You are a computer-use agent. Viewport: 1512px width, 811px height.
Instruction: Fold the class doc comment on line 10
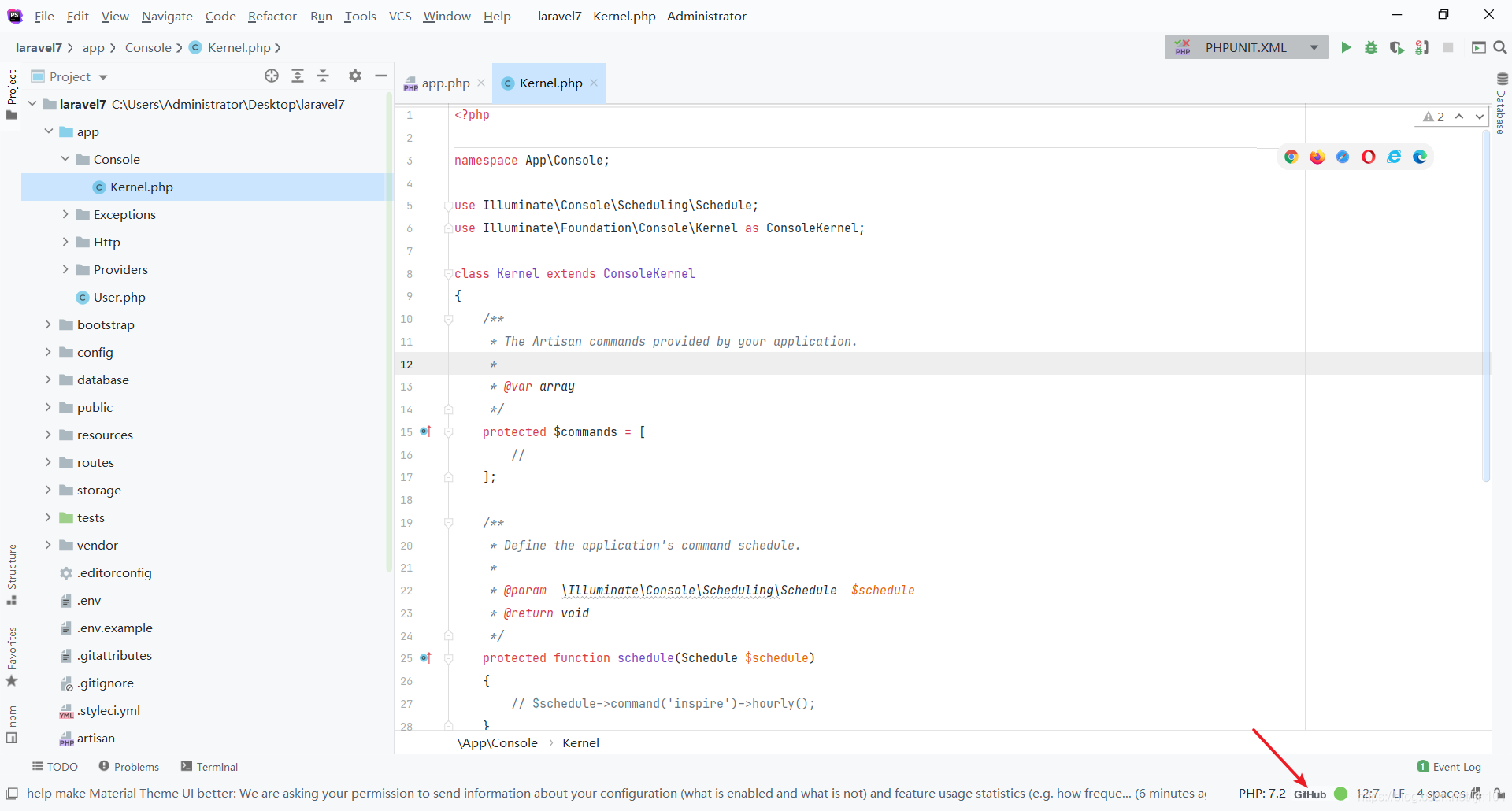448,319
